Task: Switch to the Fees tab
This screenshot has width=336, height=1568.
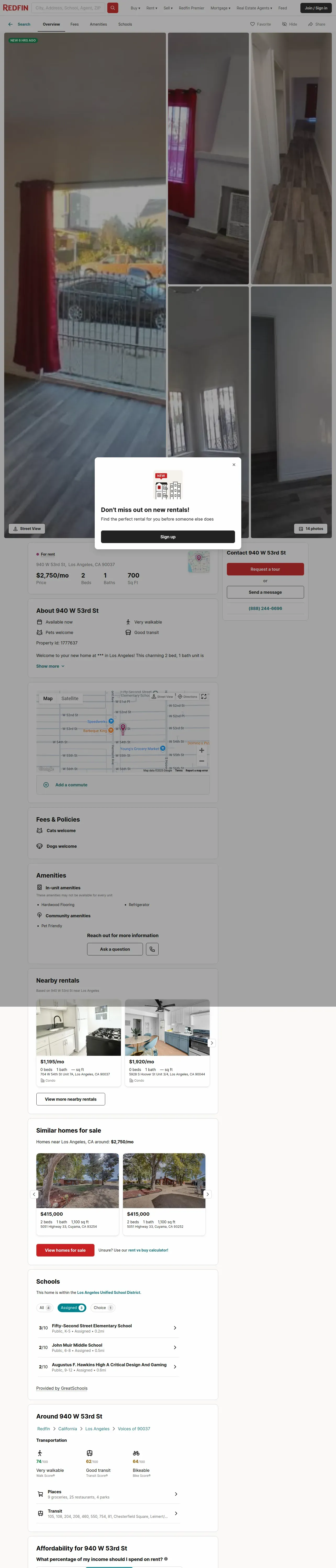Action: pos(74,24)
